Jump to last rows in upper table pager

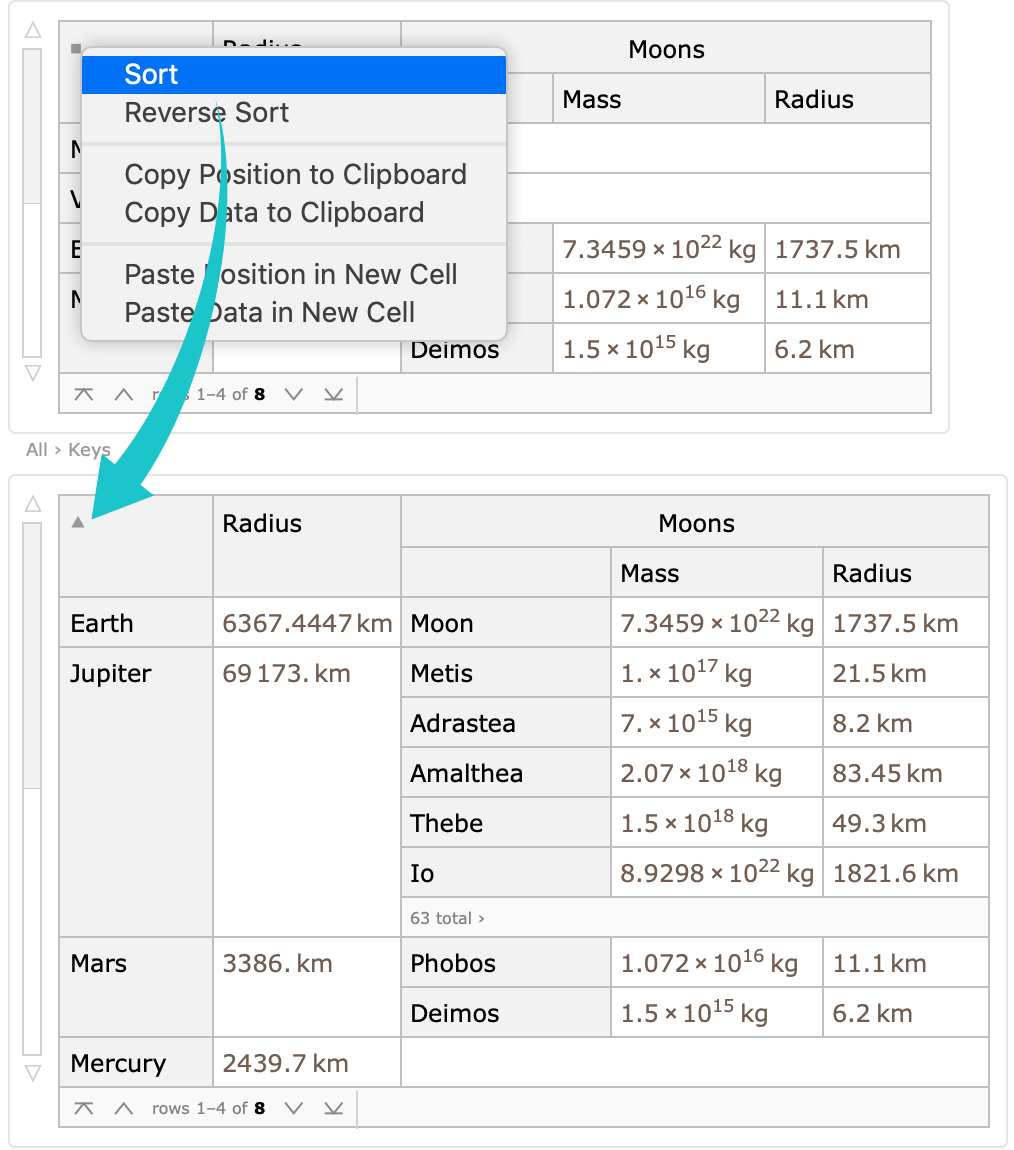(x=334, y=394)
